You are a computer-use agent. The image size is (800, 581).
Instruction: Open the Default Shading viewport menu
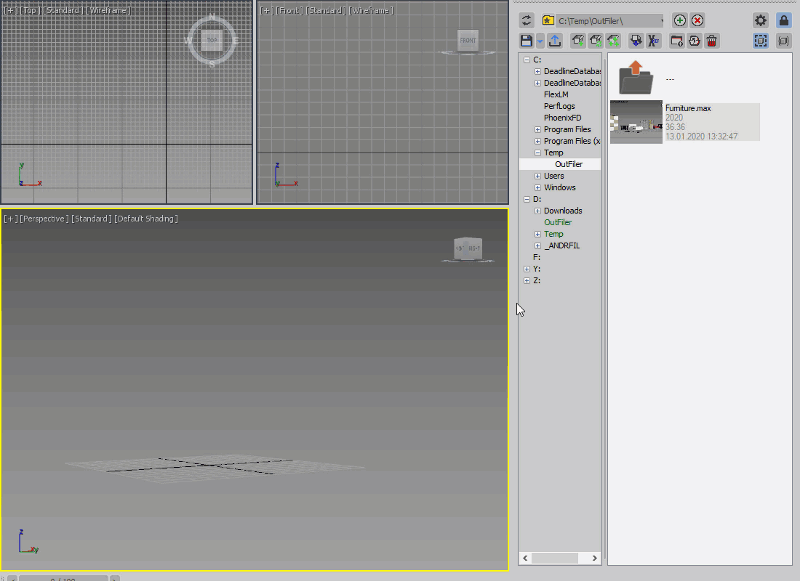[x=146, y=219]
